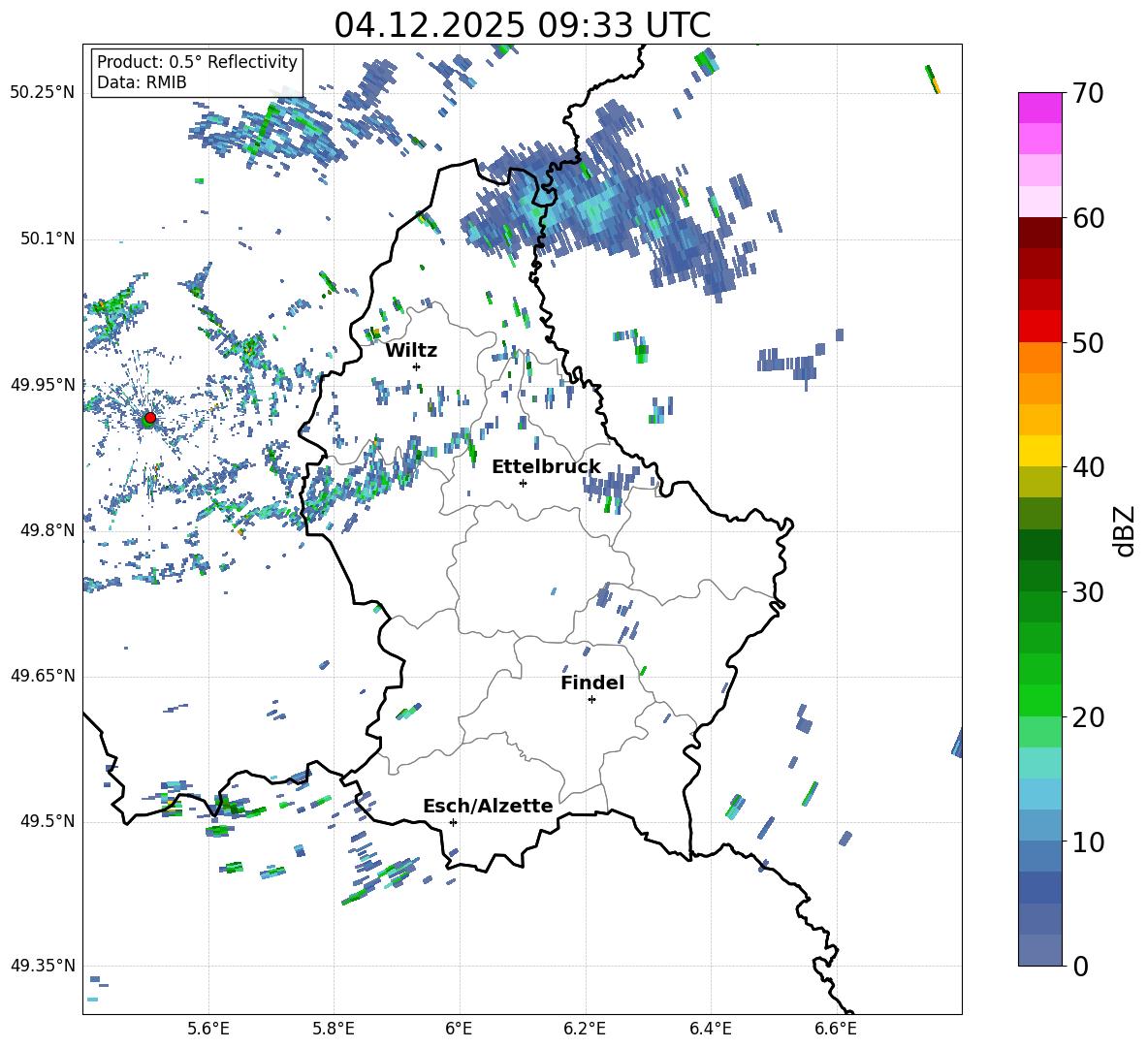Click the 50.25°N latitude tick label
Image resolution: width=1148 pixels, height=1048 pixels.
coord(43,93)
